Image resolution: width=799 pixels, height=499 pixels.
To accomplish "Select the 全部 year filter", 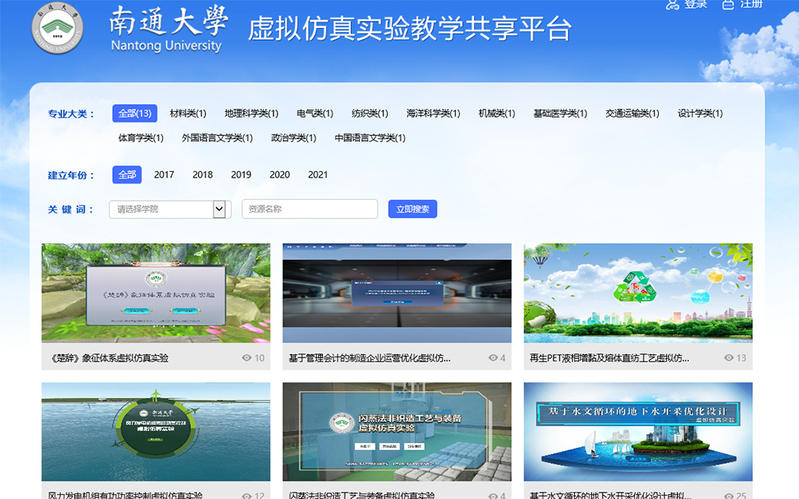I will click(x=127, y=175).
